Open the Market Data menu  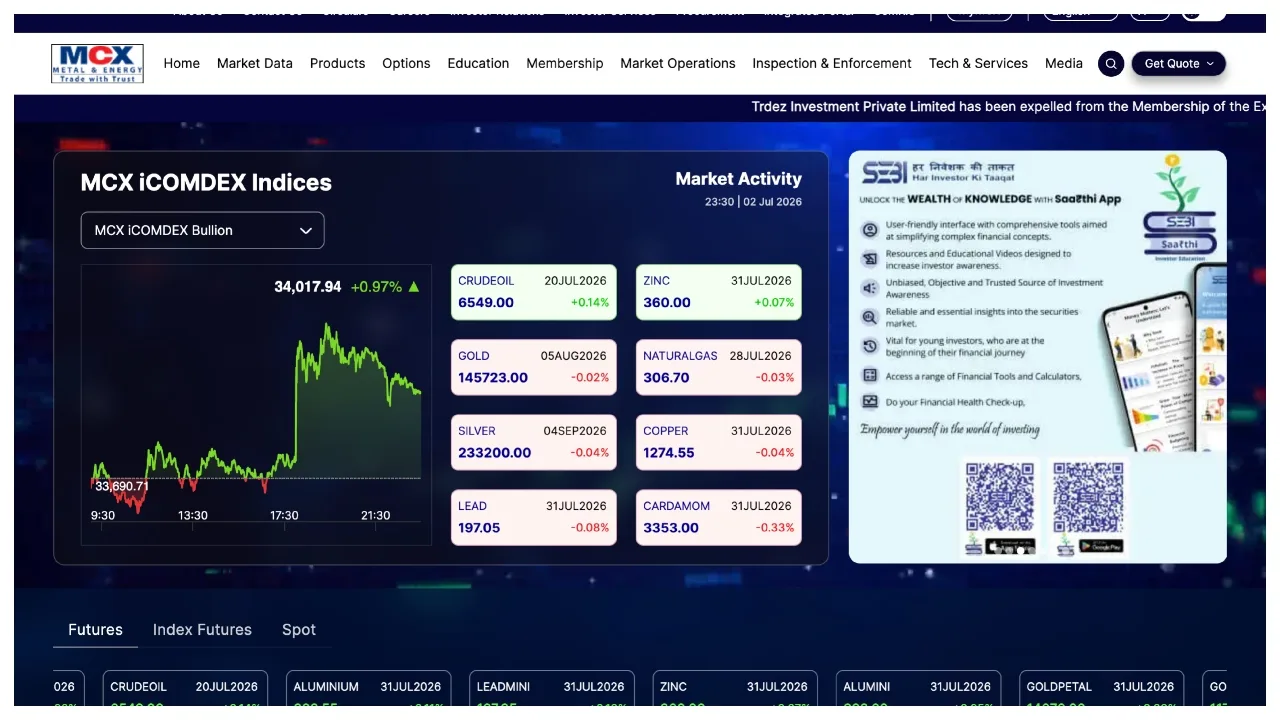pyautogui.click(x=255, y=63)
